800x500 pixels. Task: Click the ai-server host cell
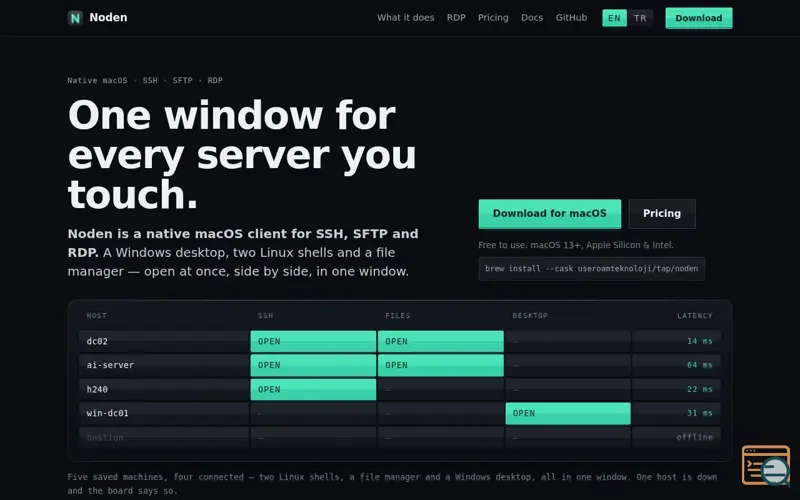coord(164,365)
